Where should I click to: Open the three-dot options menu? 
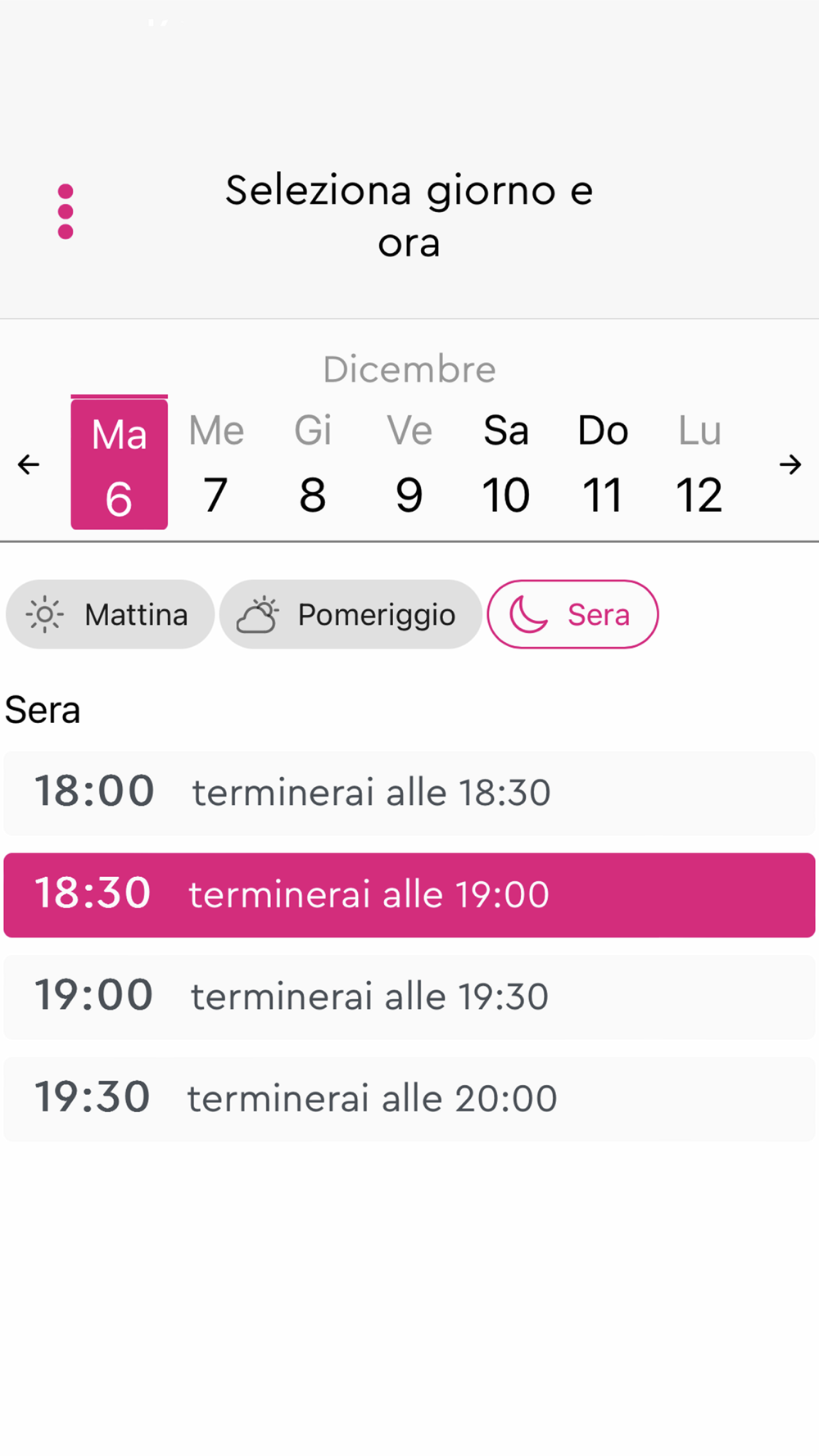[66, 211]
